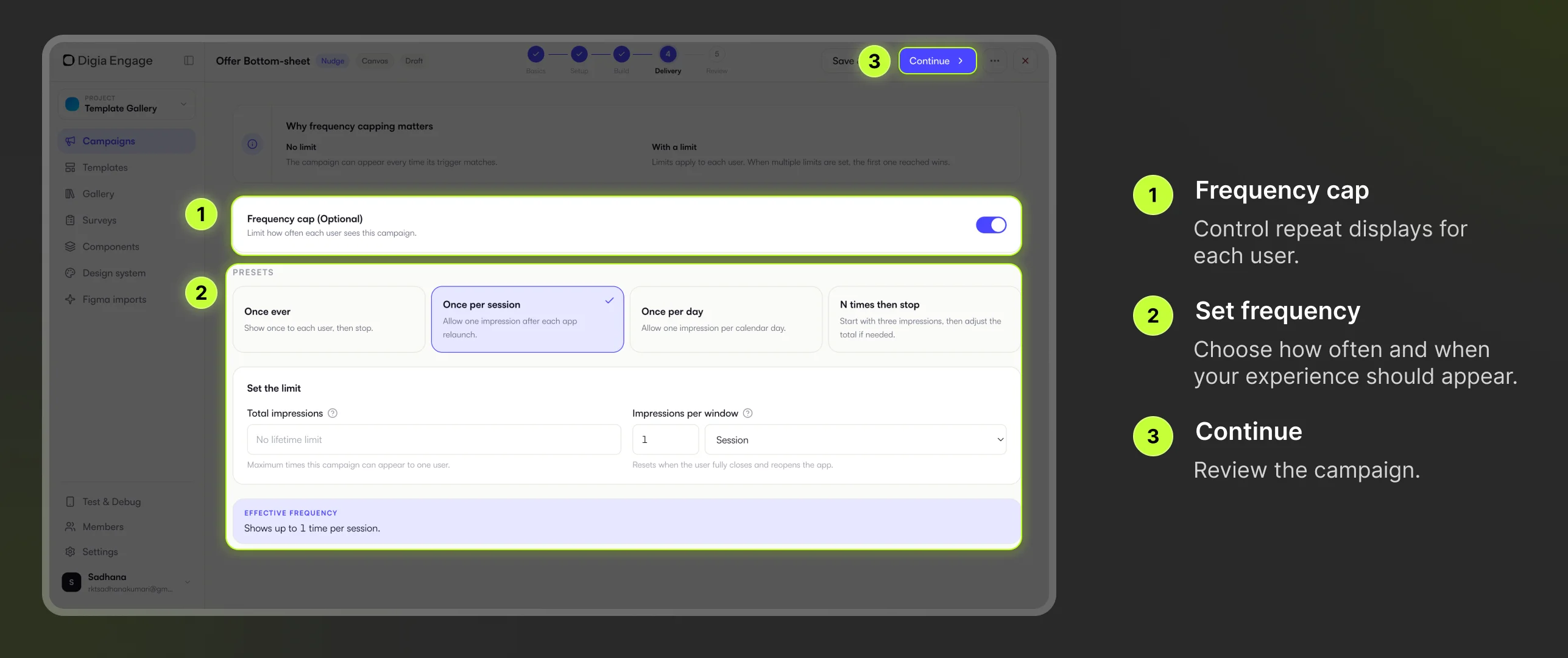The image size is (1568, 658).
Task: Click the Digia Engage logo
Action: (108, 60)
